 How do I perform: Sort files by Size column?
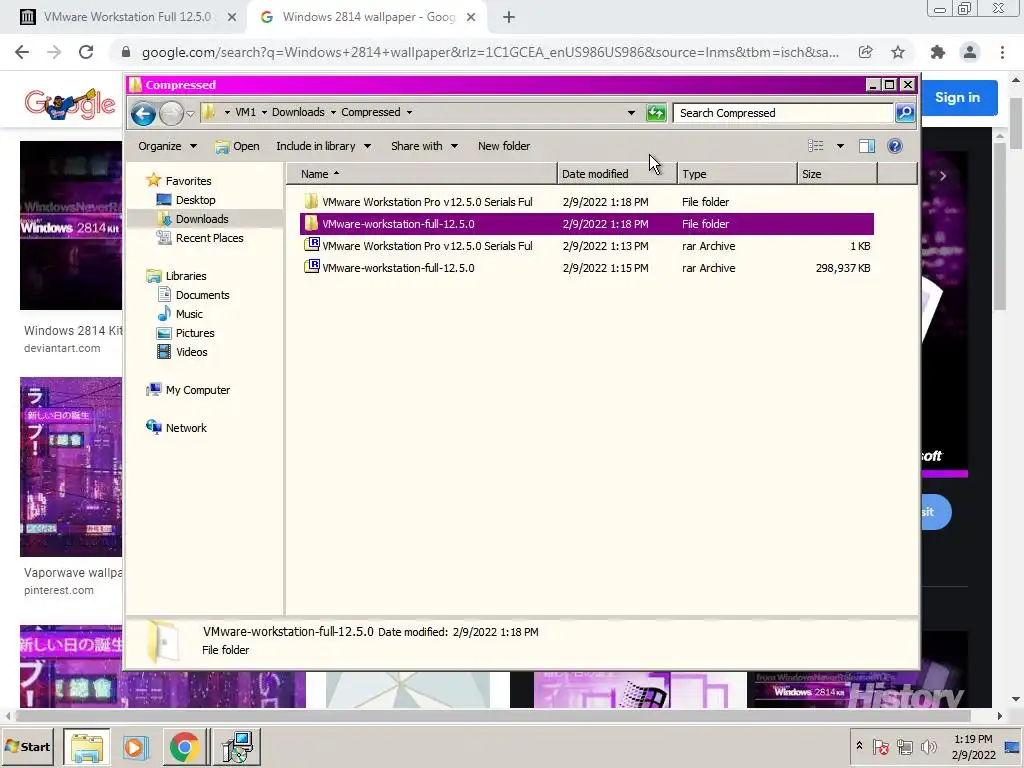pos(837,174)
